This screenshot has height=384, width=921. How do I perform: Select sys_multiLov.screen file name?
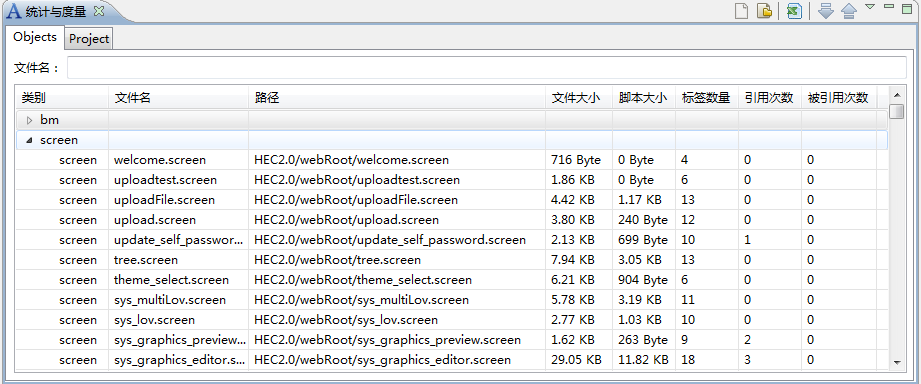(x=170, y=299)
